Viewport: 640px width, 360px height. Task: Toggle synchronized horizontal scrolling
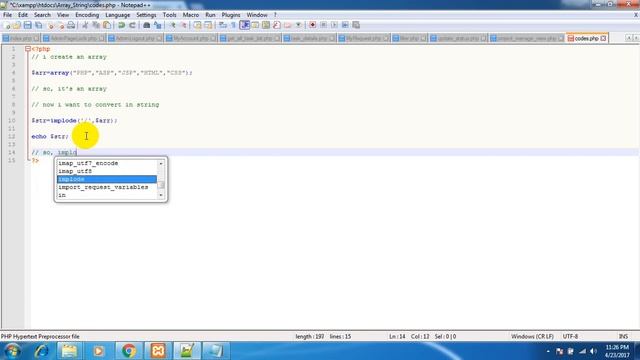coord(208,25)
